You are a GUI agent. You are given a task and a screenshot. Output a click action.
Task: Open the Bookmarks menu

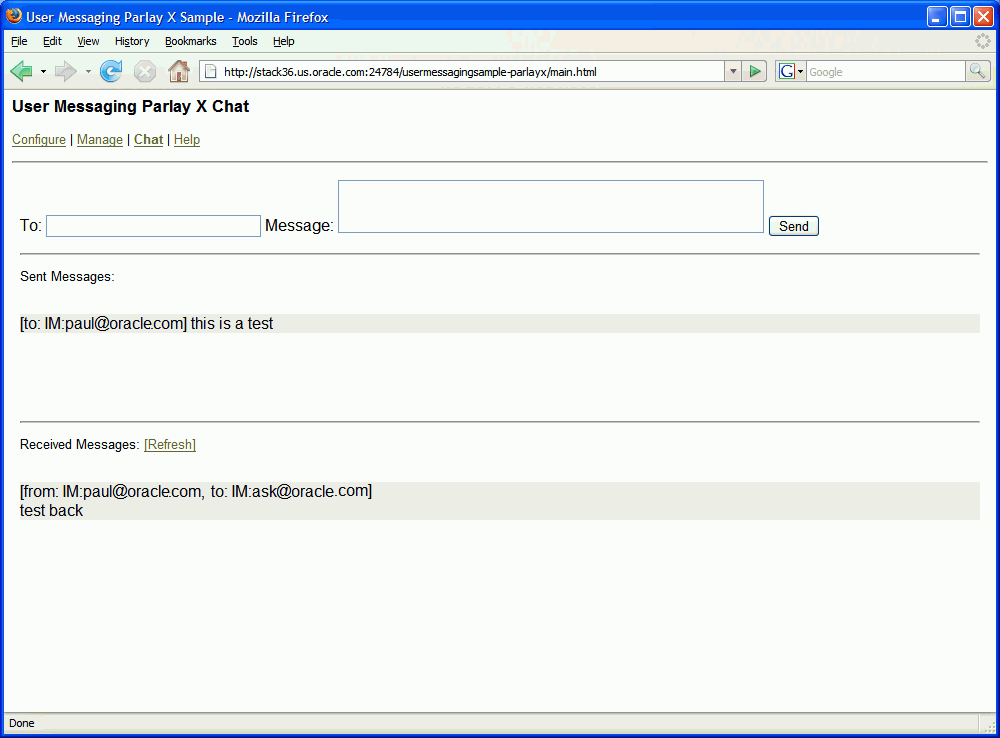(191, 41)
